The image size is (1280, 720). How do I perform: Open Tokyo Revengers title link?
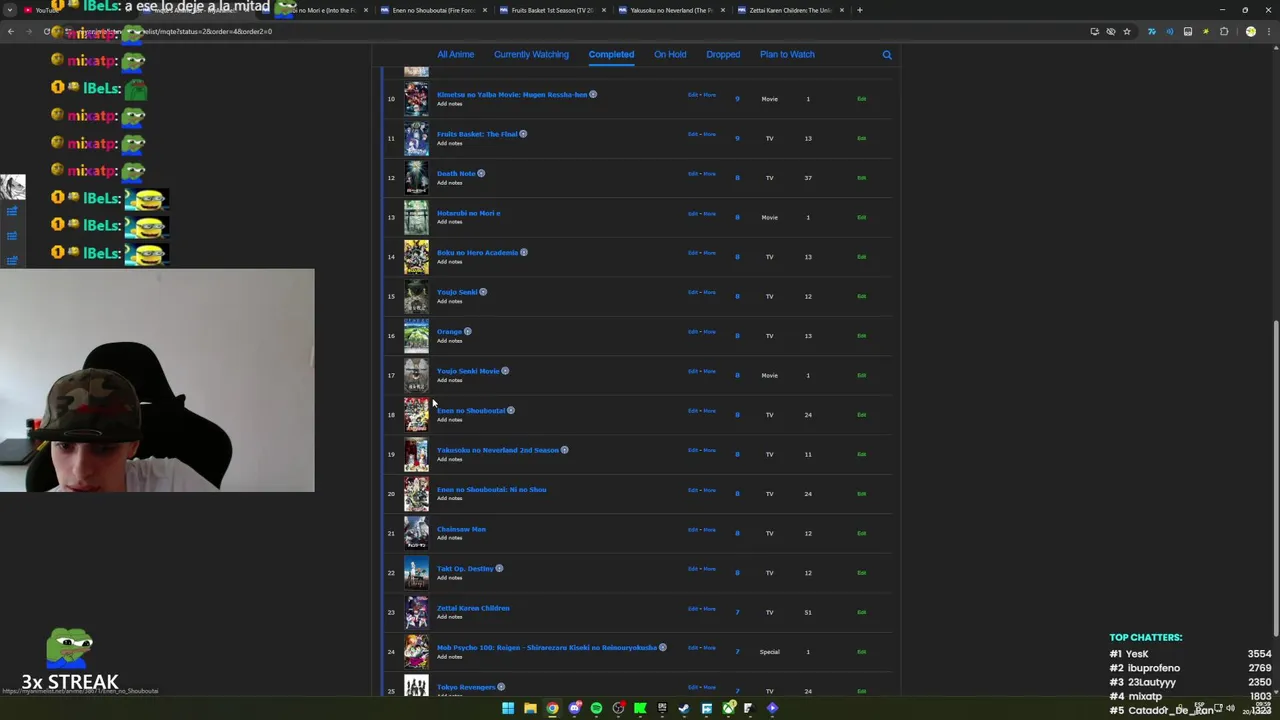[x=466, y=687]
